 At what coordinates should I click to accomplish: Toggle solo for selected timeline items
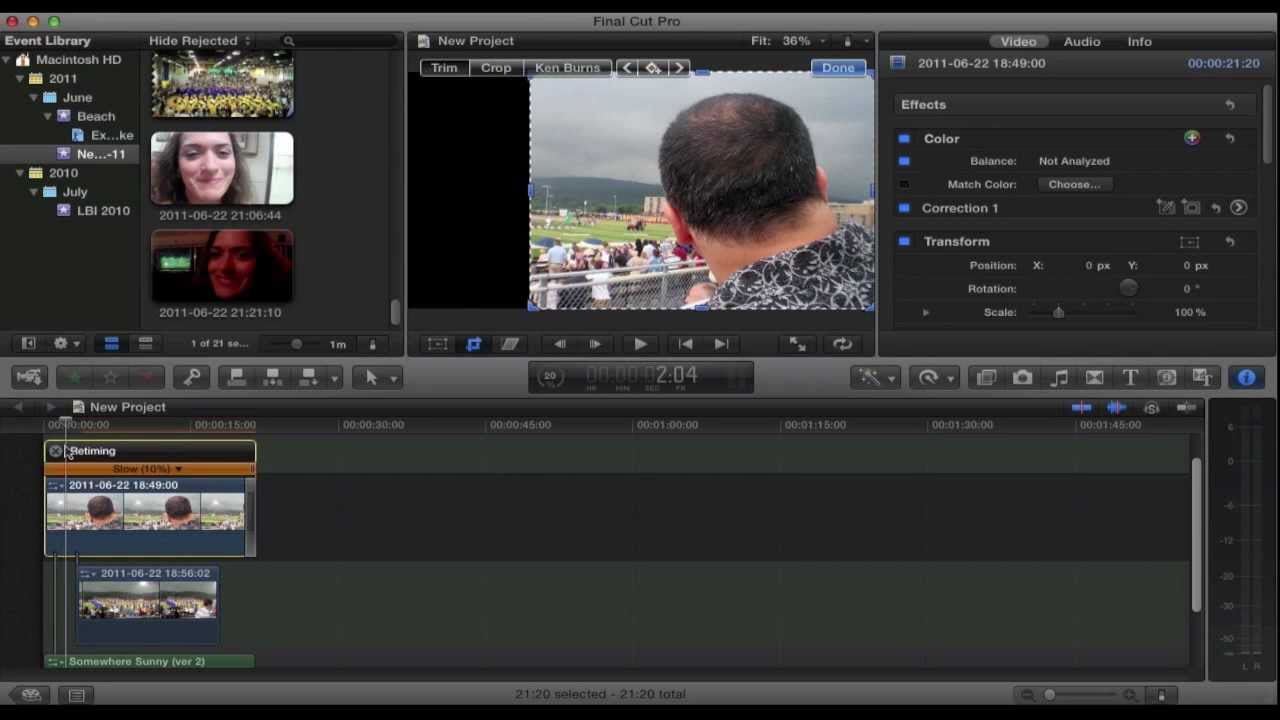1151,407
